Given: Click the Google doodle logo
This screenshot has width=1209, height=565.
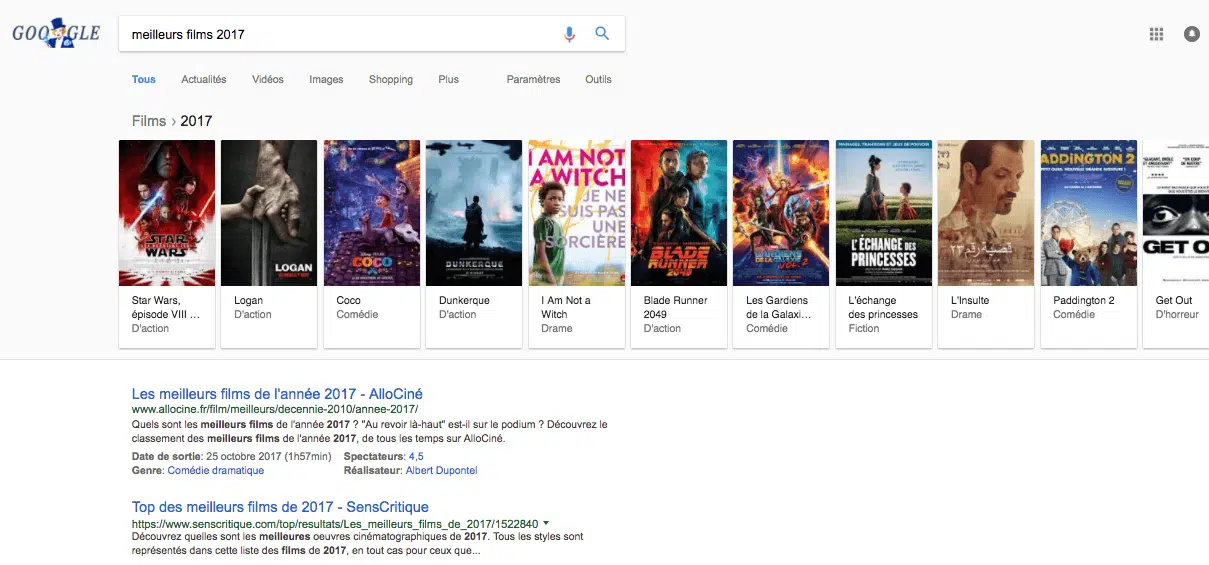Looking at the screenshot, I should point(56,34).
